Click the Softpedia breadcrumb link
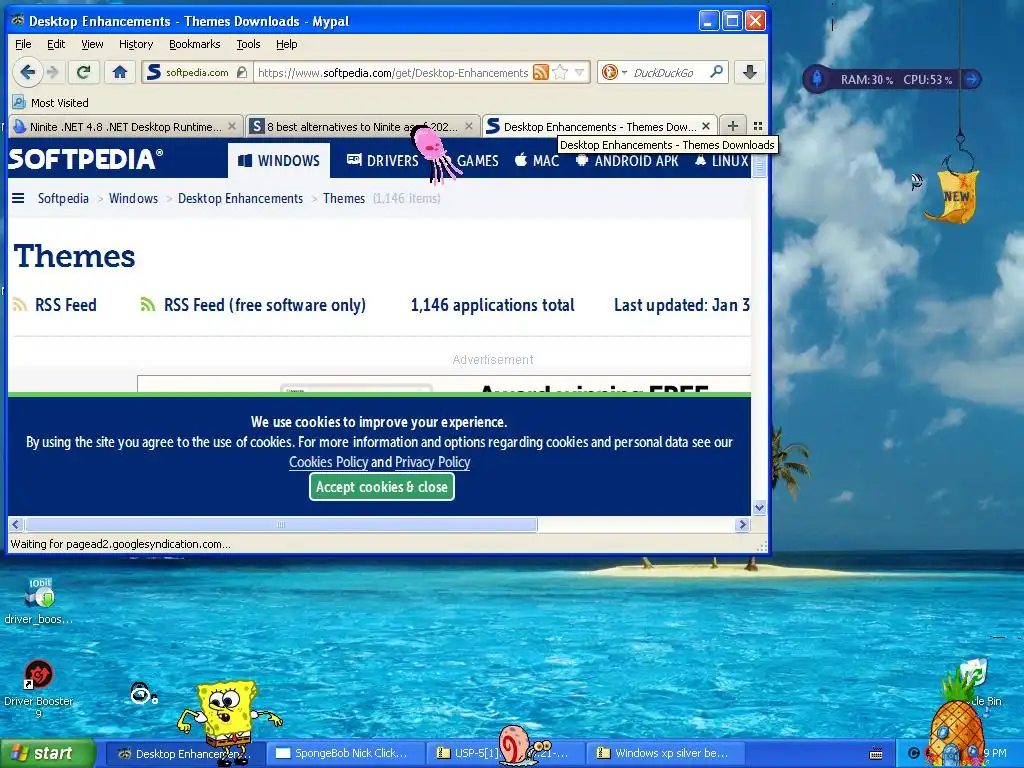 pyautogui.click(x=63, y=199)
